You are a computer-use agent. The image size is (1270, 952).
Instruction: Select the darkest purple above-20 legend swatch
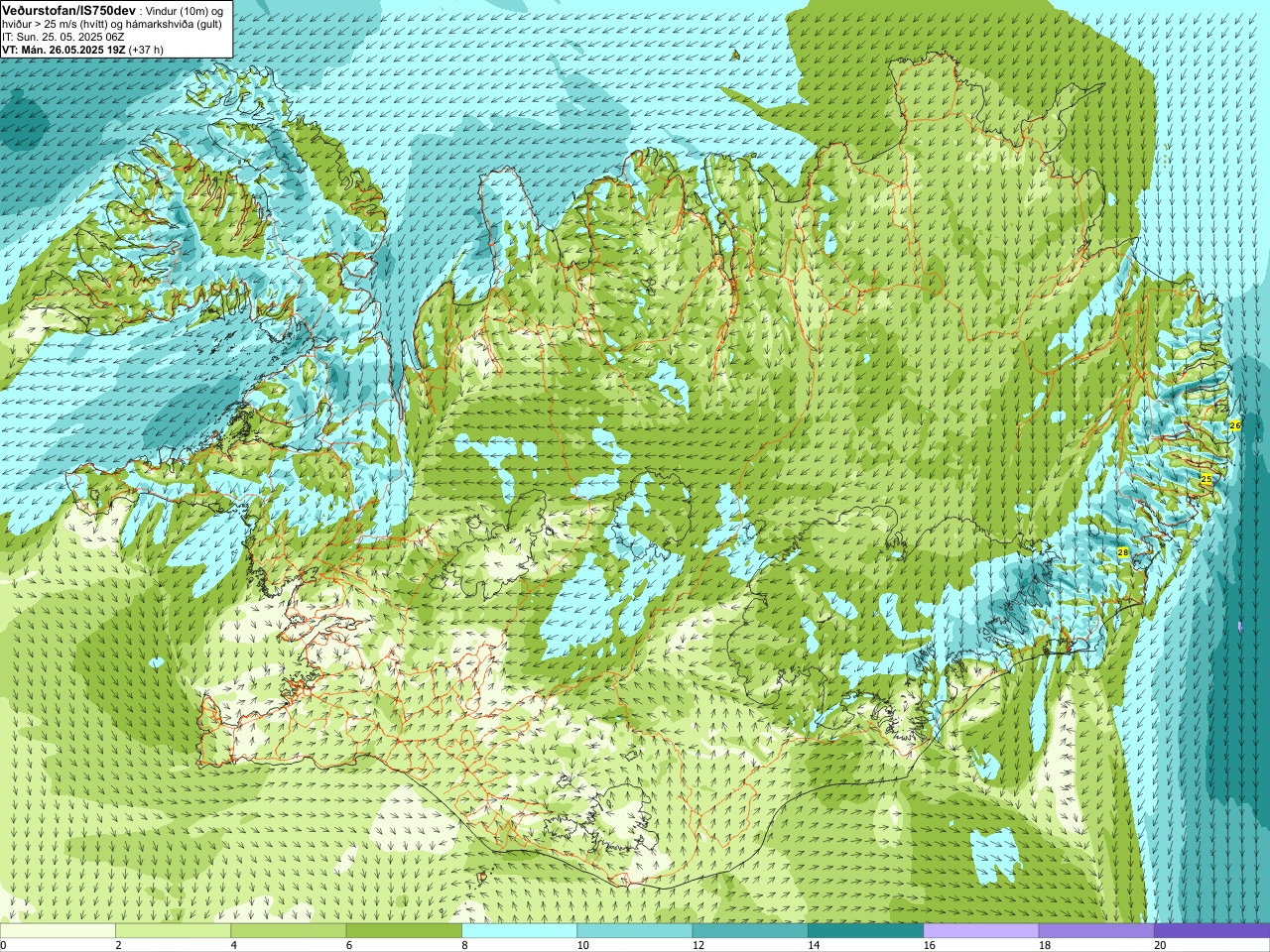[x=1211, y=931]
